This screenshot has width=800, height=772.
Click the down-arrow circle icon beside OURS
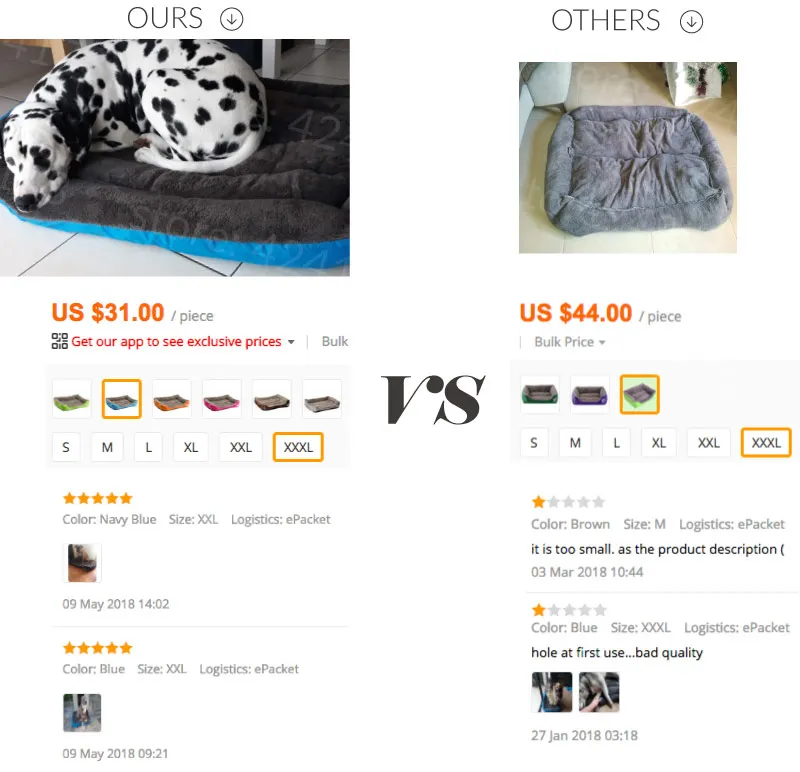(x=232, y=19)
